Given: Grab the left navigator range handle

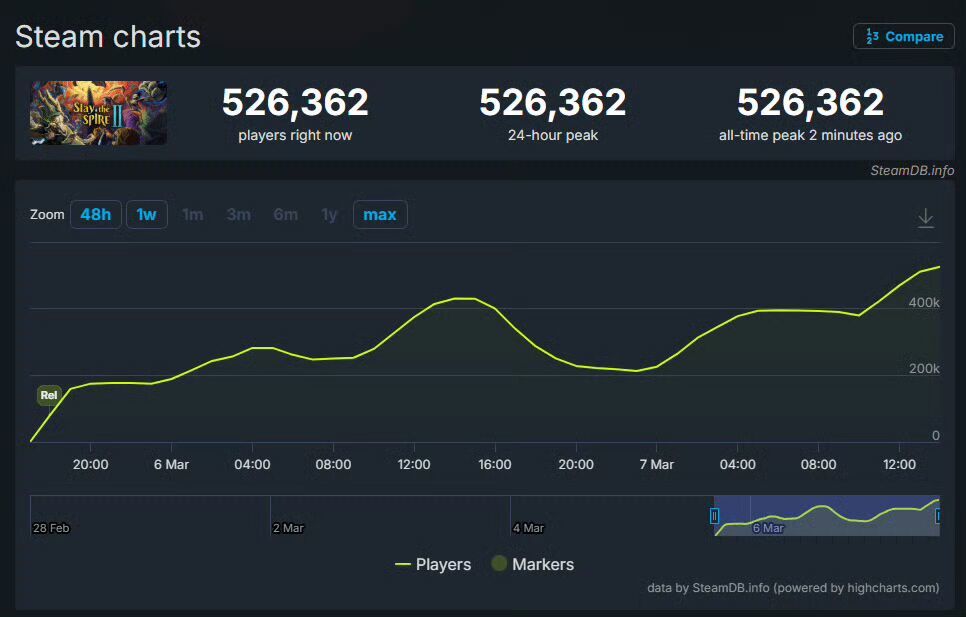Looking at the screenshot, I should (x=714, y=515).
